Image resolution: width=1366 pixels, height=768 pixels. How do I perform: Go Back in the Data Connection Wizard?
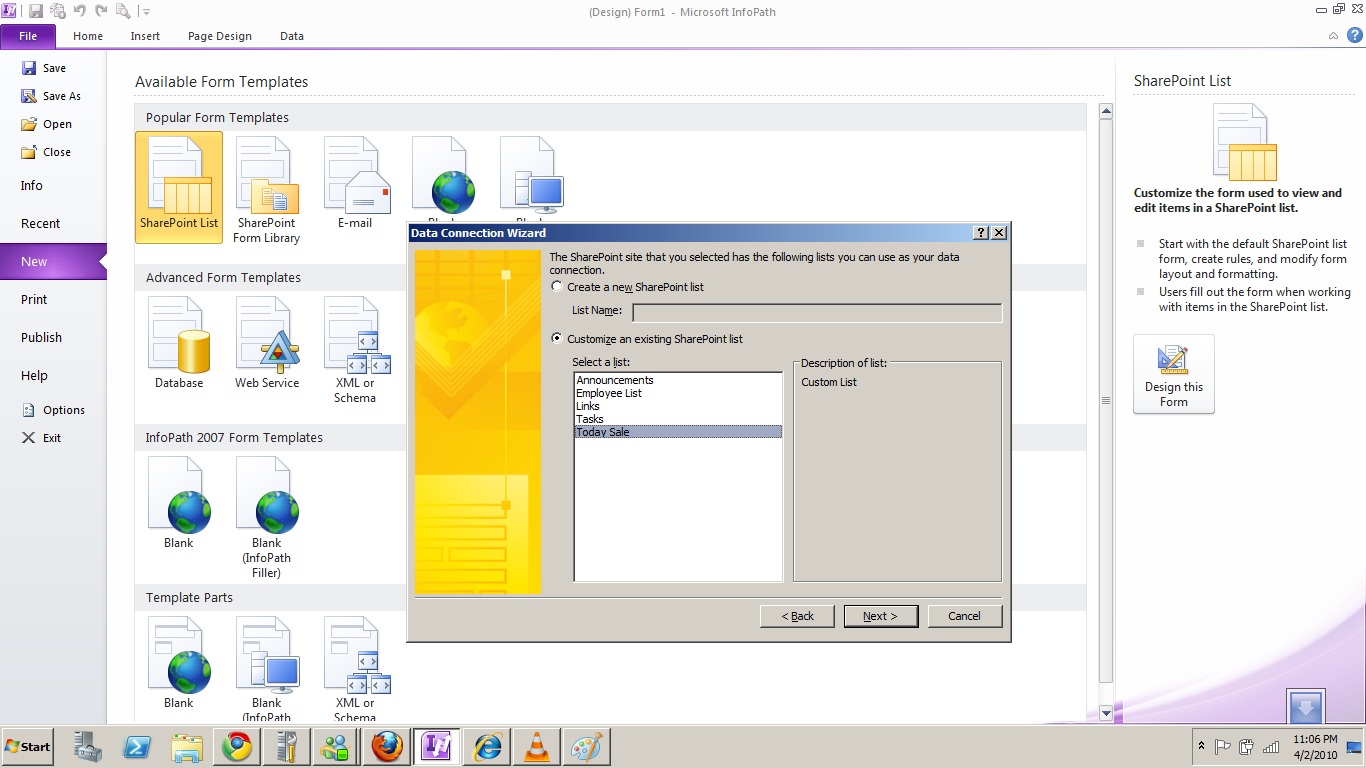pyautogui.click(x=797, y=616)
